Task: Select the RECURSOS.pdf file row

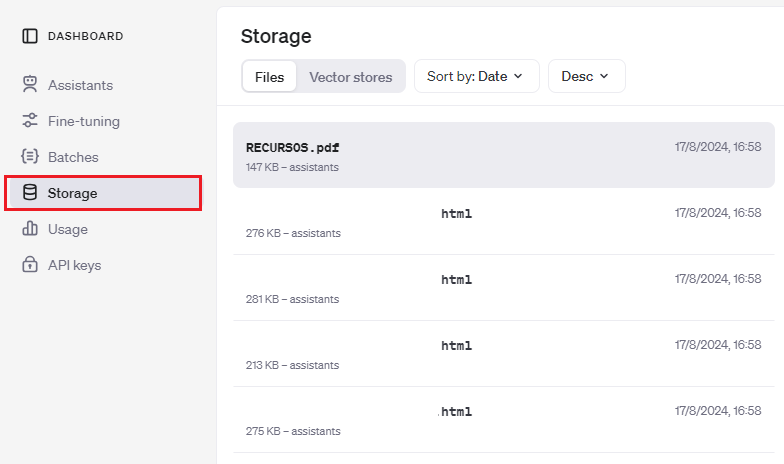Action: pos(504,155)
